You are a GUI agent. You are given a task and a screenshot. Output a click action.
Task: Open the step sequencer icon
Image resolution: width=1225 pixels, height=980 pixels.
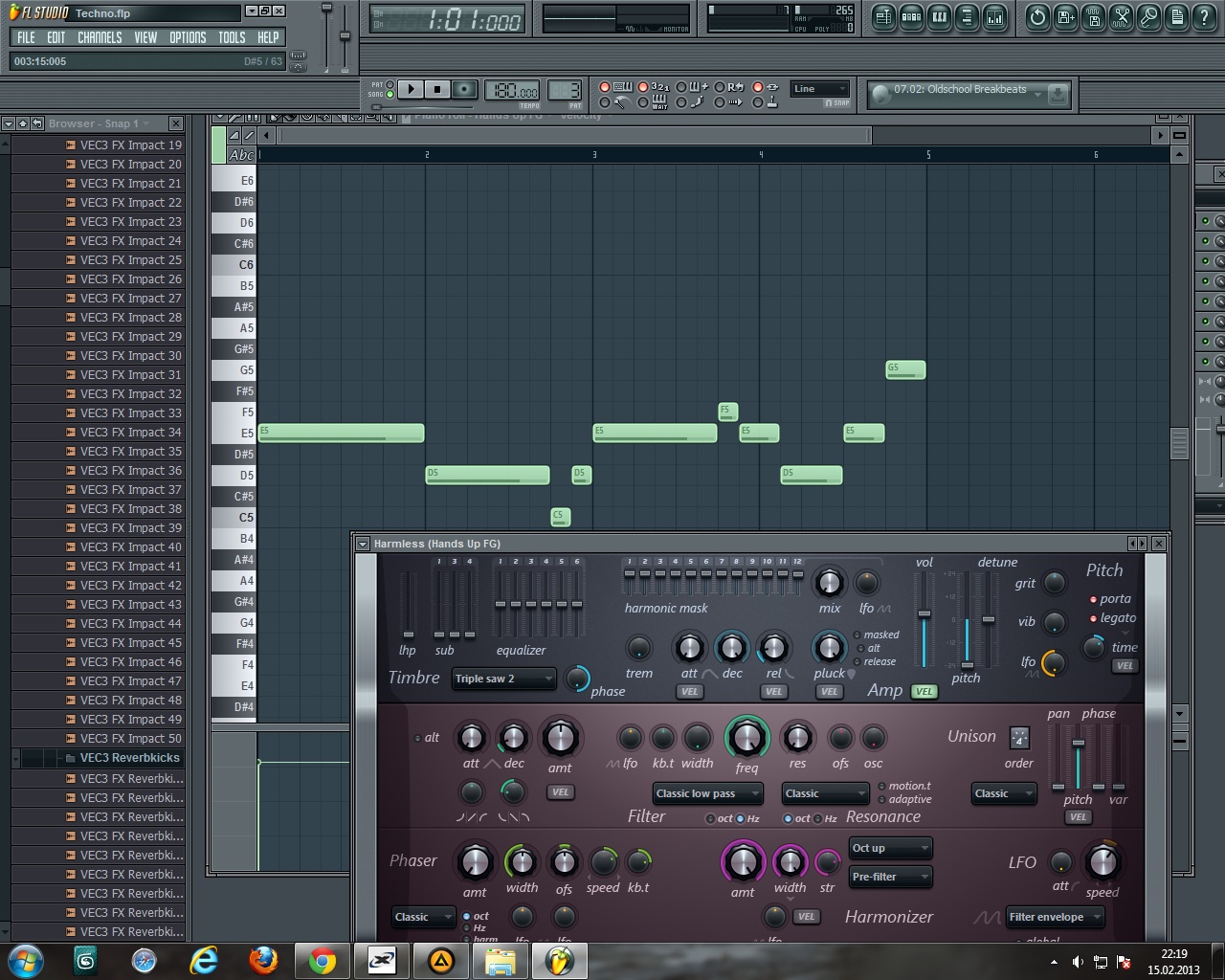(912, 16)
